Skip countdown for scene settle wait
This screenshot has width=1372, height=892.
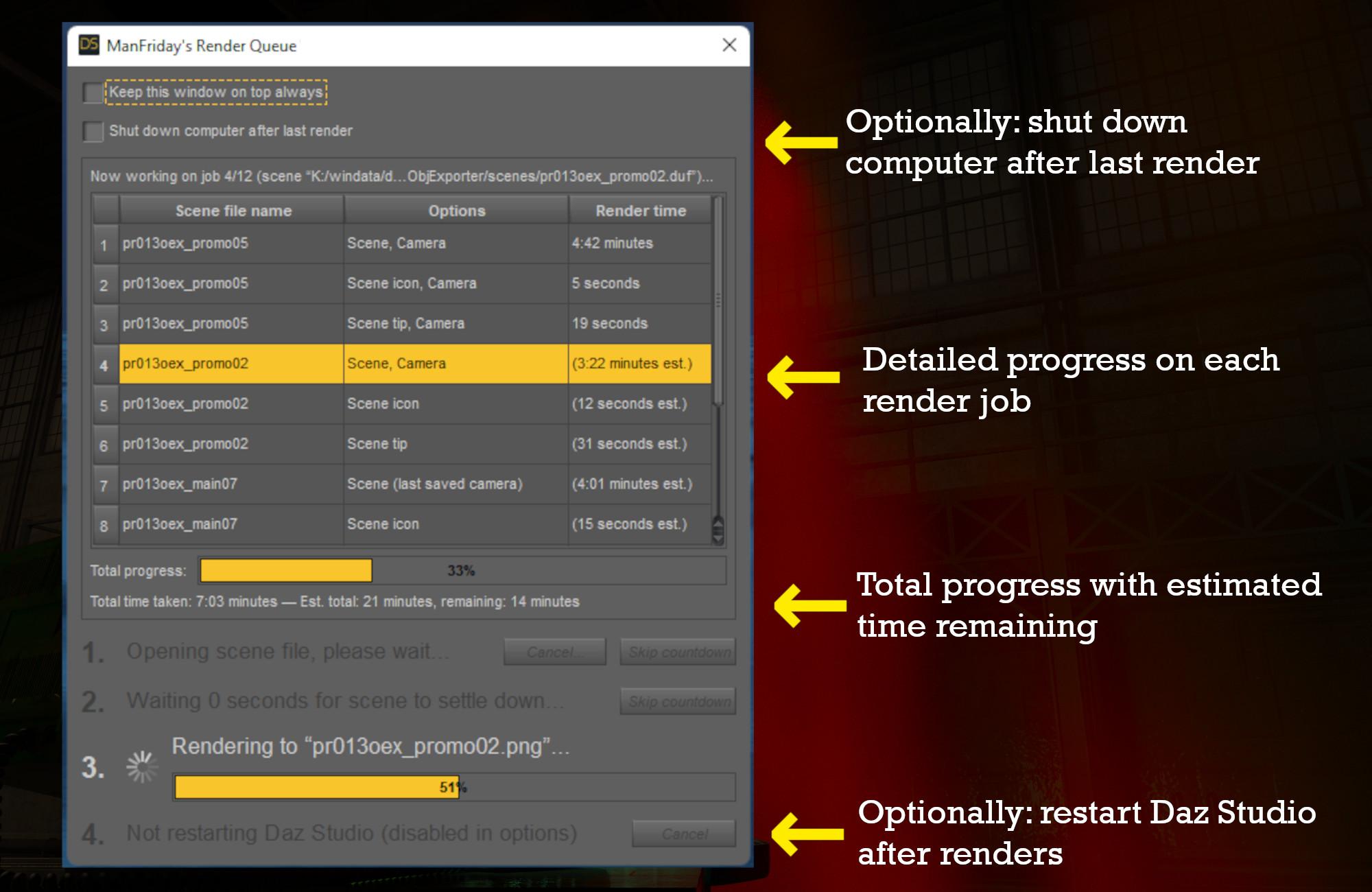coord(678,701)
